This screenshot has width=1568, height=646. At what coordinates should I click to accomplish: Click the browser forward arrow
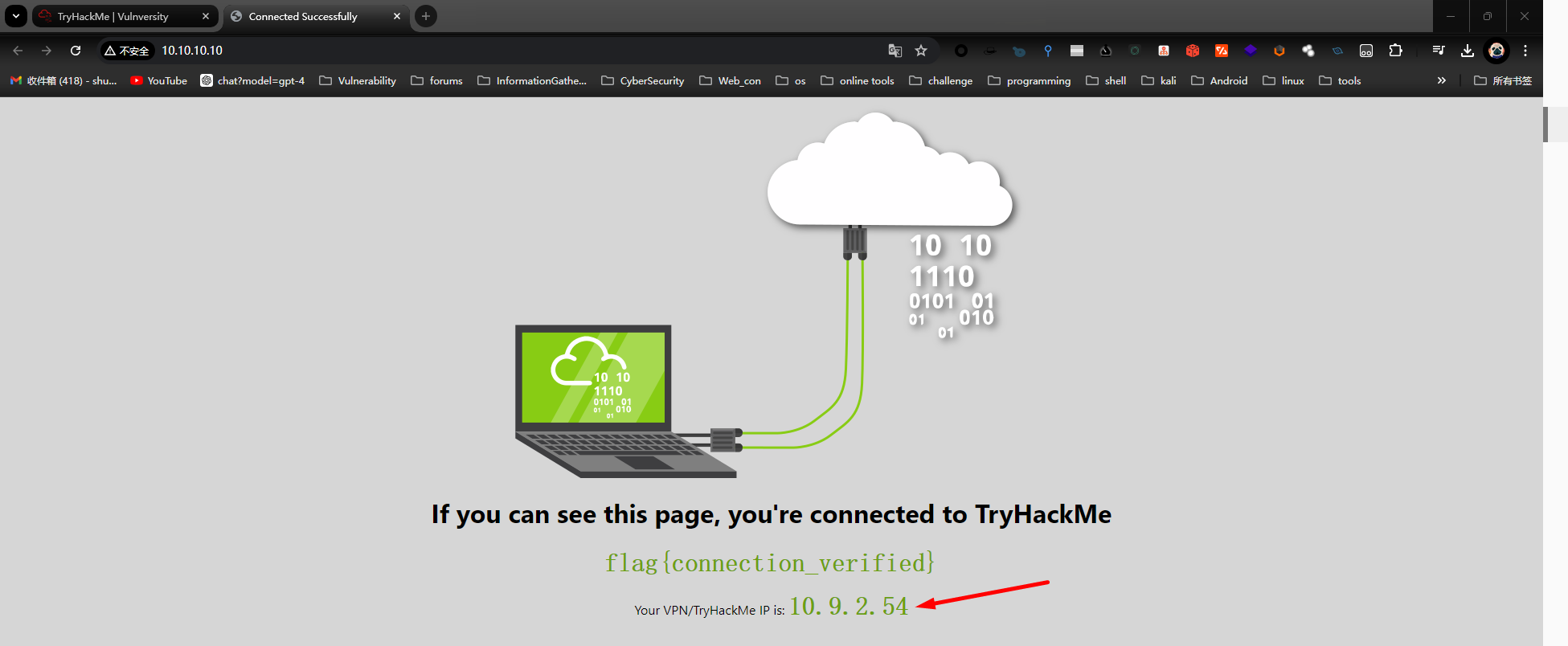pyautogui.click(x=47, y=51)
